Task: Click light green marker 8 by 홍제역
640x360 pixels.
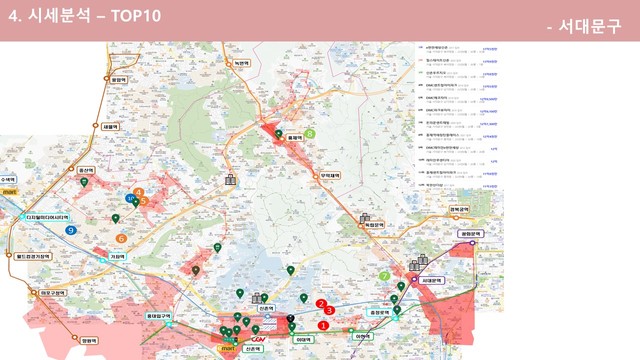Action: (310, 133)
